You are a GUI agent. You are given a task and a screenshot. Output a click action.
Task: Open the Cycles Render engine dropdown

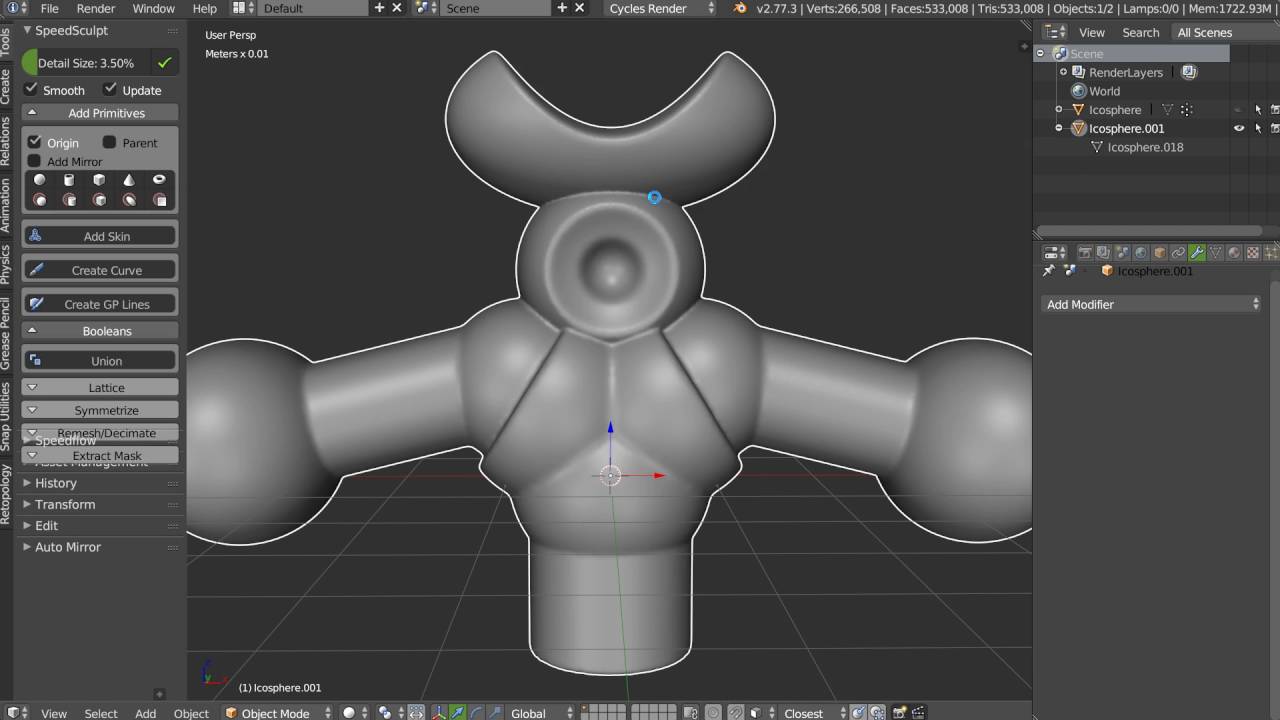click(662, 8)
